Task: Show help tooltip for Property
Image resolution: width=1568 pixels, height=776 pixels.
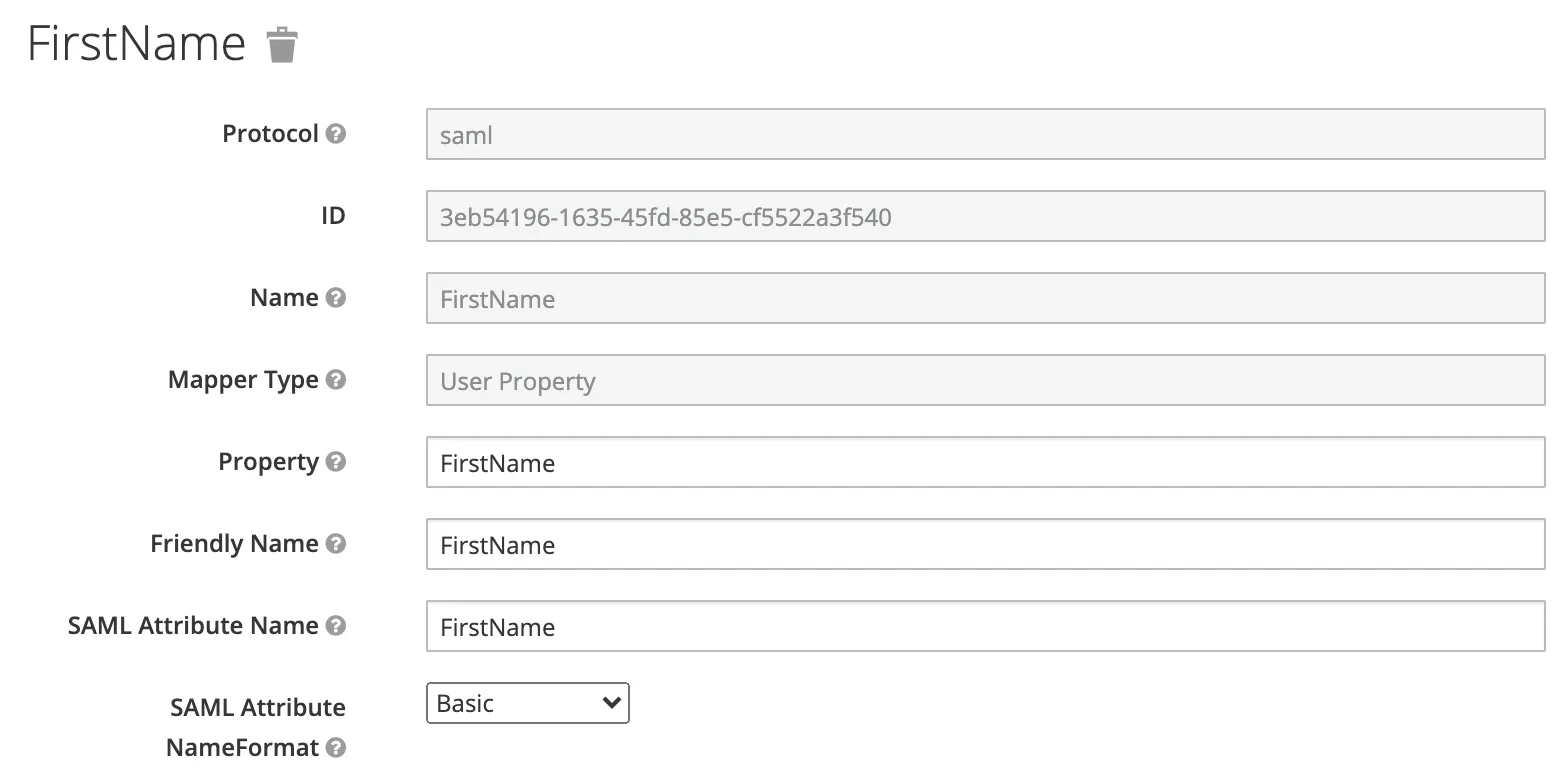Action: 336,462
